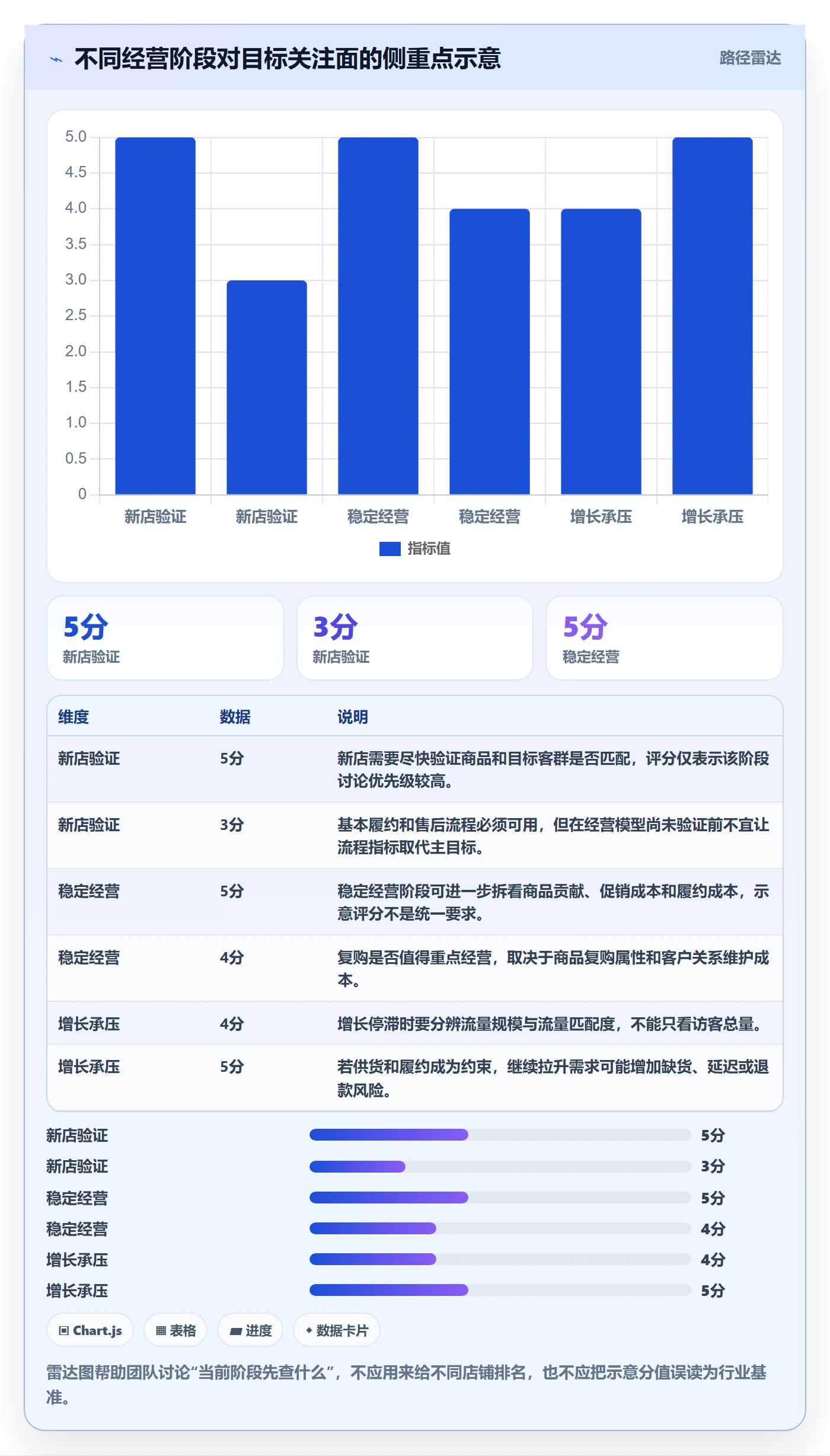Viewport: 830px width, 1456px height.
Task: Click the cell starting 新店需要尽快验证商品
Action: tap(553, 770)
